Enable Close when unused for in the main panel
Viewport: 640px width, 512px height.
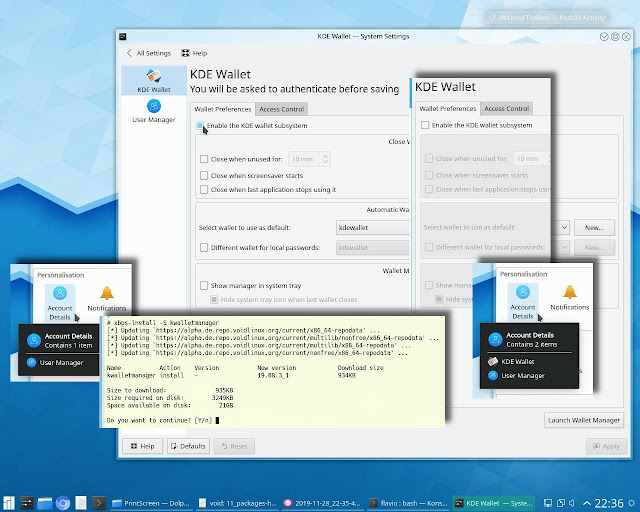click(204, 159)
